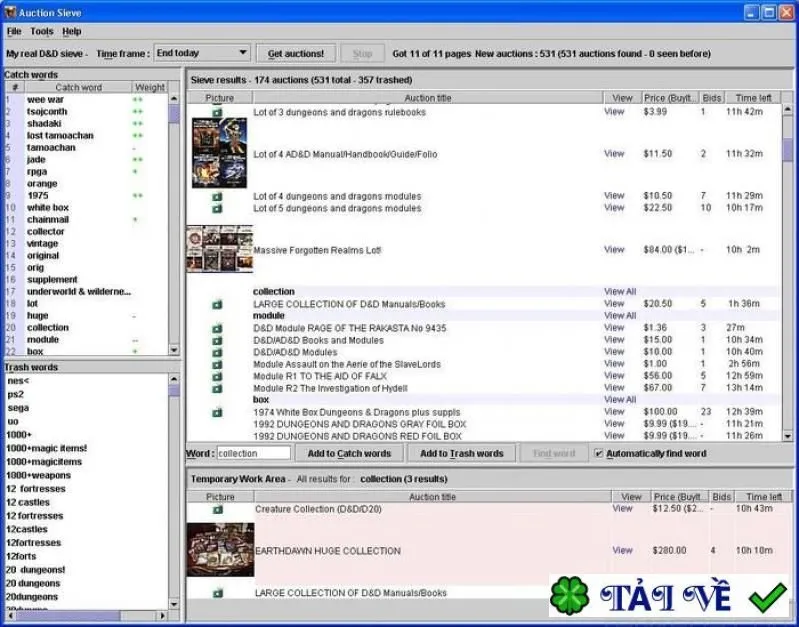
Task: Click View All link for collection group
Action: [620, 292]
